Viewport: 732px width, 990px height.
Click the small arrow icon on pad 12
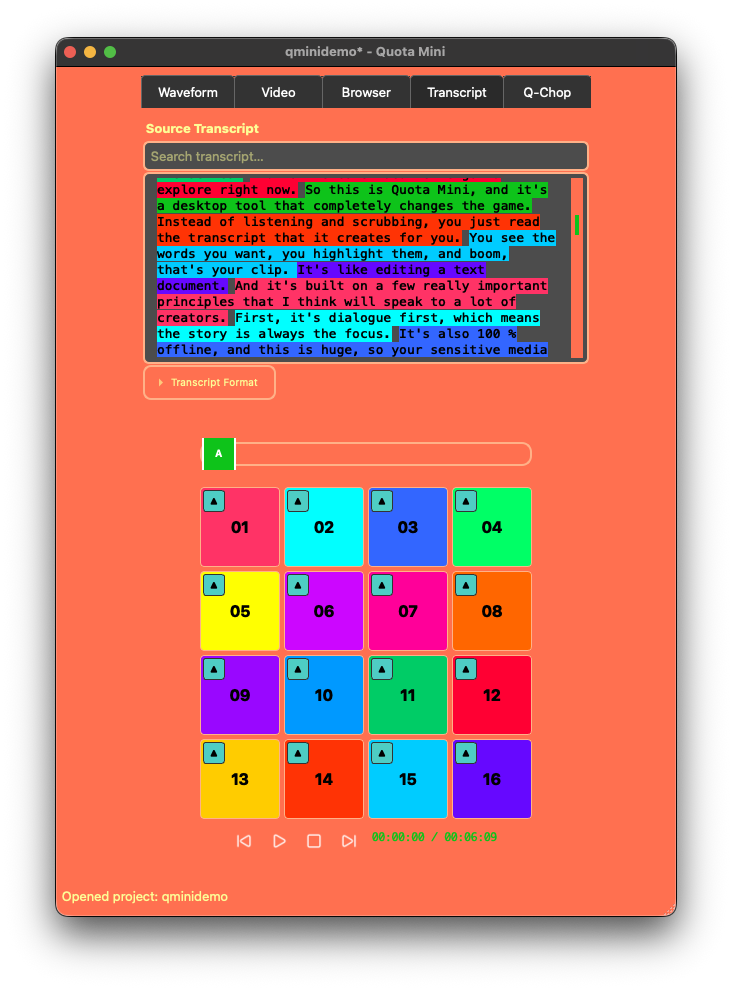click(466, 669)
